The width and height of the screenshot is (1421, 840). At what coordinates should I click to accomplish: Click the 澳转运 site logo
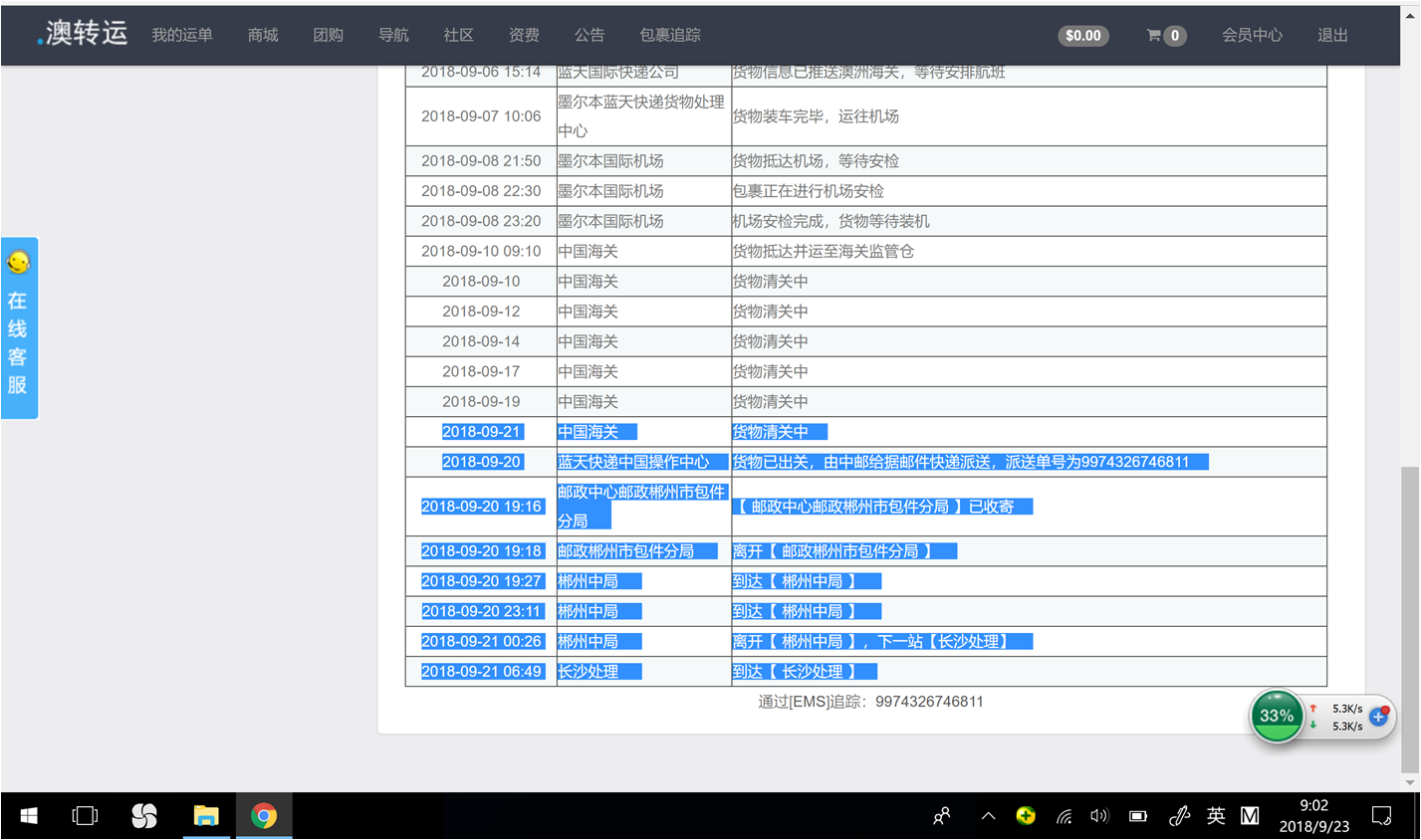click(83, 33)
